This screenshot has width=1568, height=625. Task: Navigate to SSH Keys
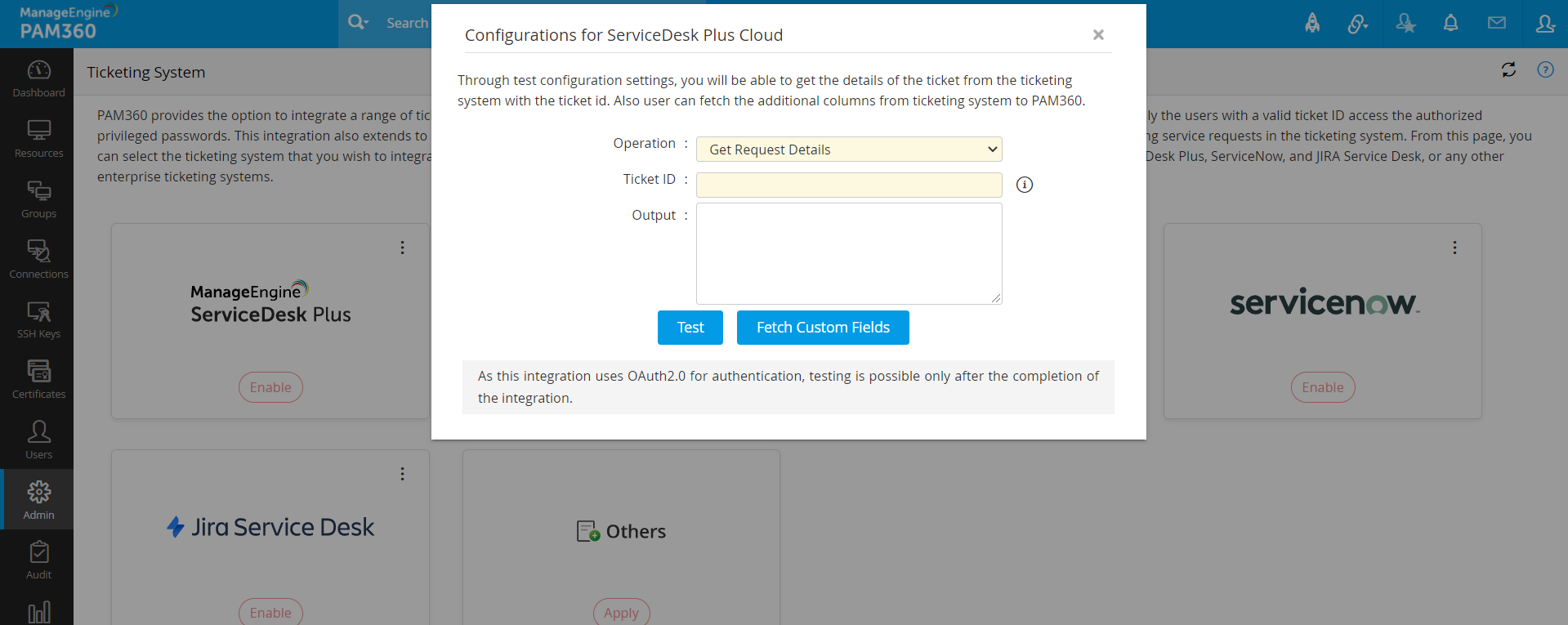pyautogui.click(x=38, y=319)
